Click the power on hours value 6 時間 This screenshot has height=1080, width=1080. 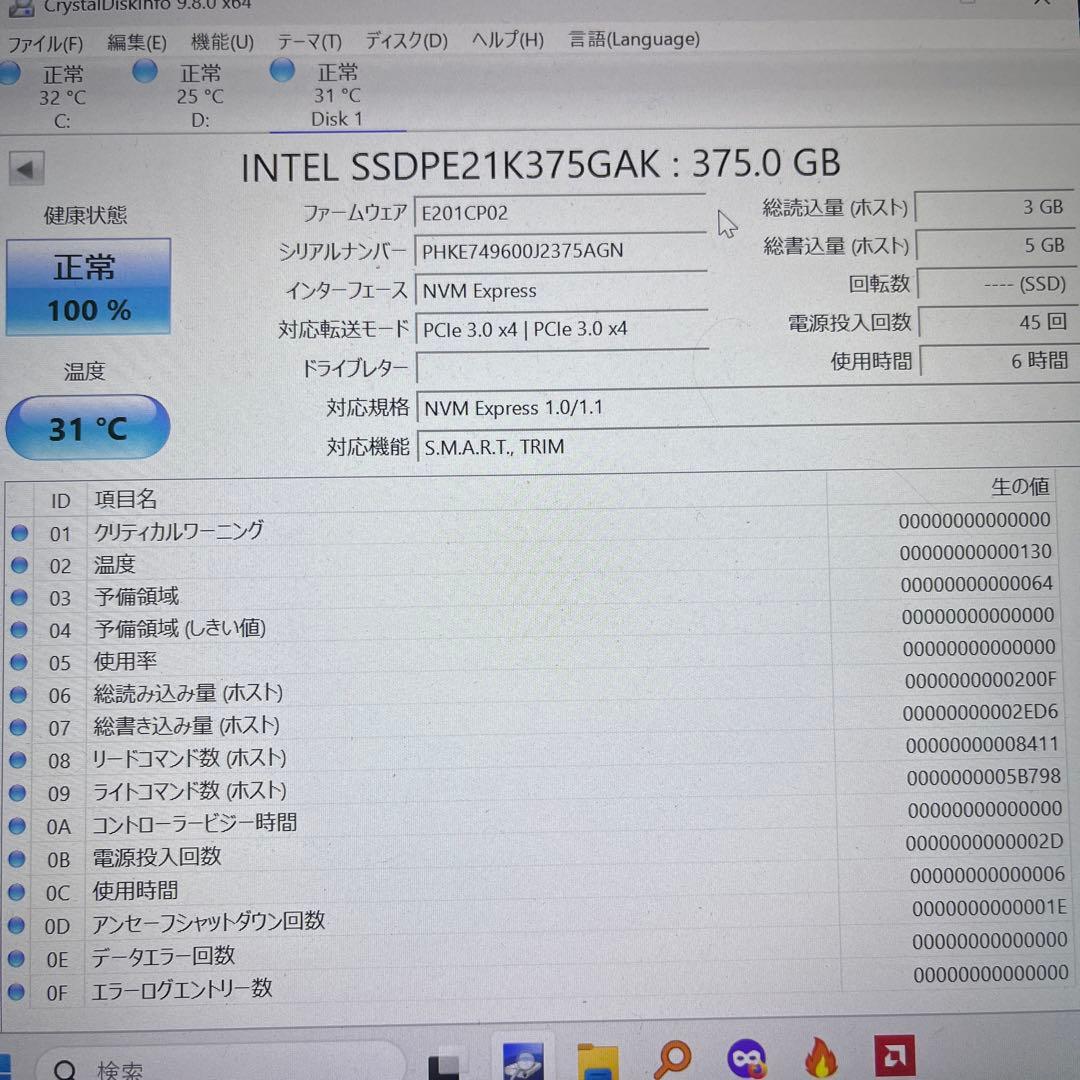[x=999, y=360]
